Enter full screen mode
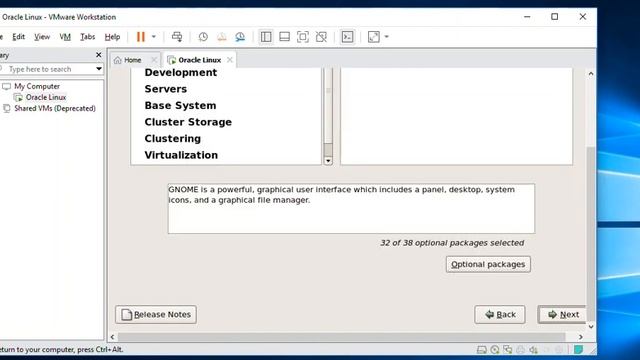The width and height of the screenshot is (640, 360). point(303,37)
